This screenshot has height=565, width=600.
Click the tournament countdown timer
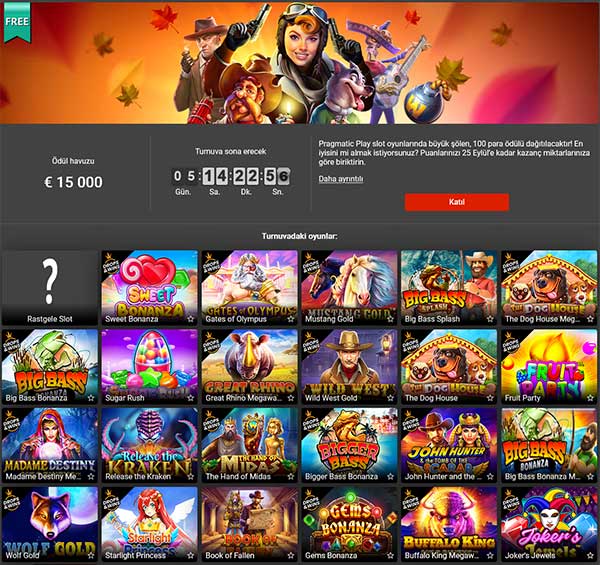pyautogui.click(x=231, y=176)
